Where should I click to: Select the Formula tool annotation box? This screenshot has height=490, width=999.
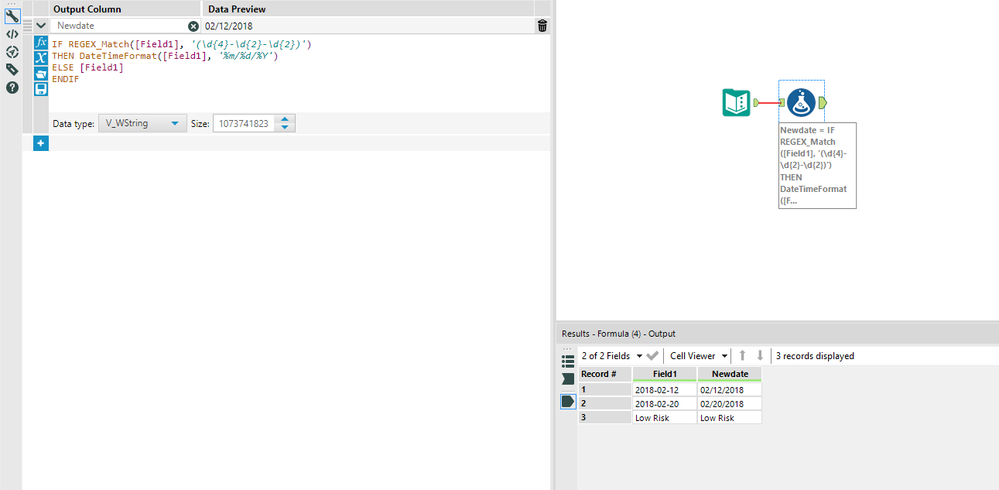(817, 165)
